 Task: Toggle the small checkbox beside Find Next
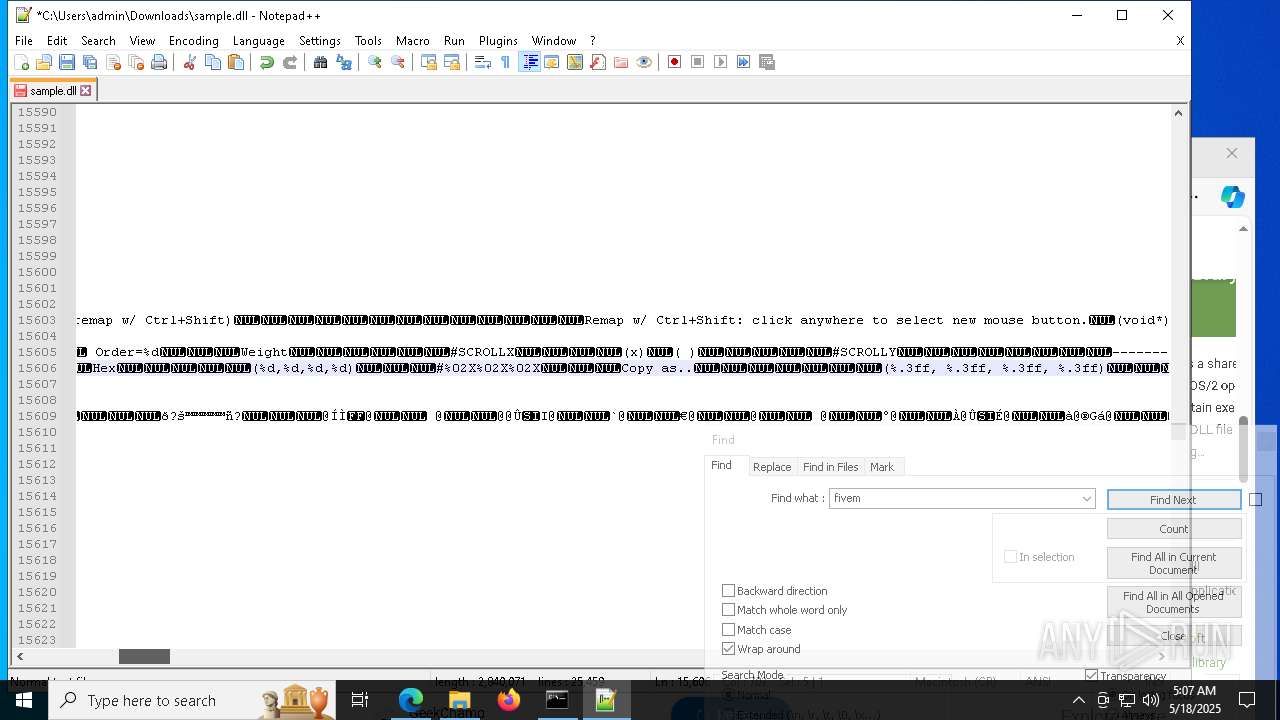click(x=1256, y=500)
